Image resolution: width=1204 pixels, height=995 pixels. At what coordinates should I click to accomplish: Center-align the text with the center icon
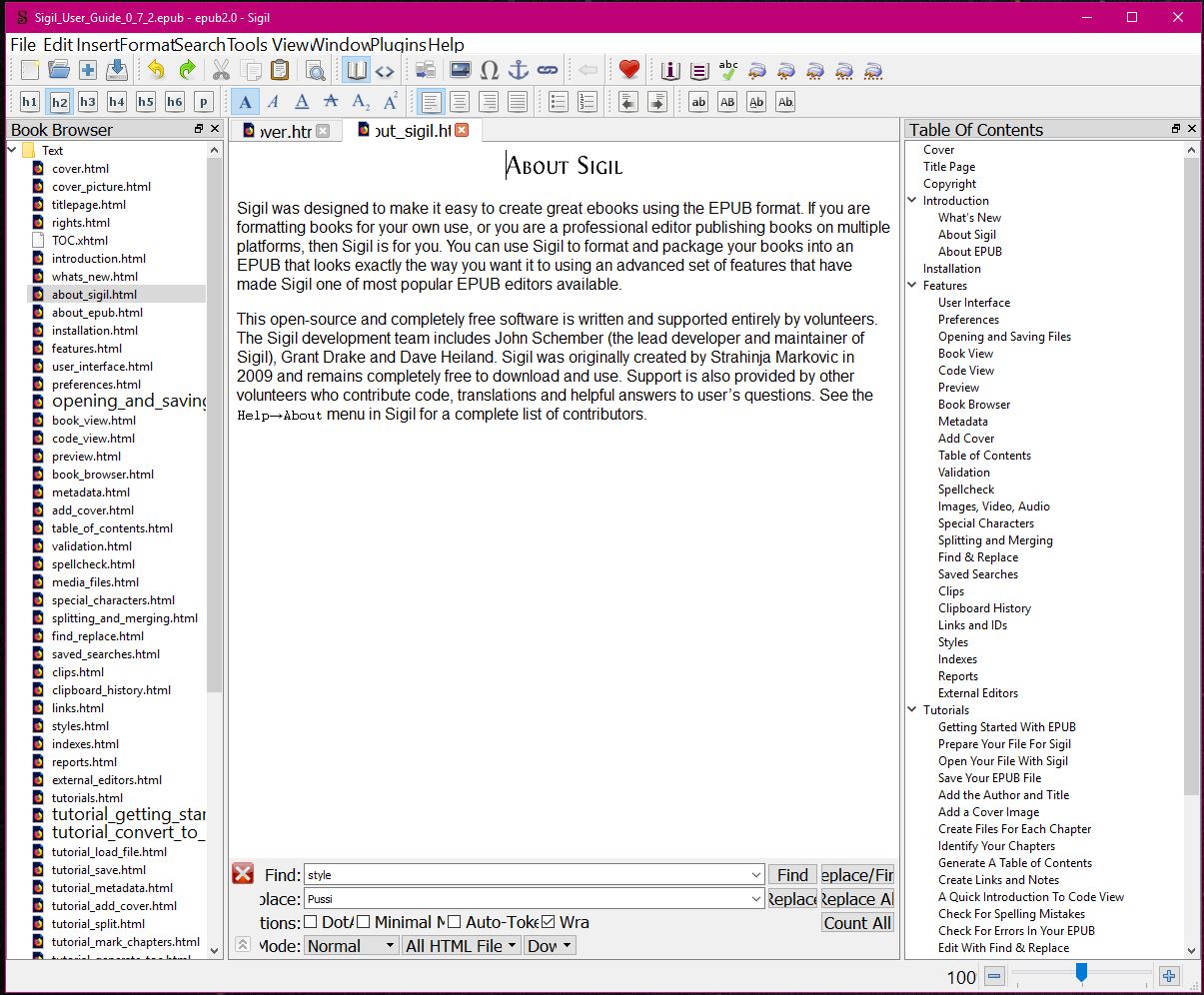(460, 101)
